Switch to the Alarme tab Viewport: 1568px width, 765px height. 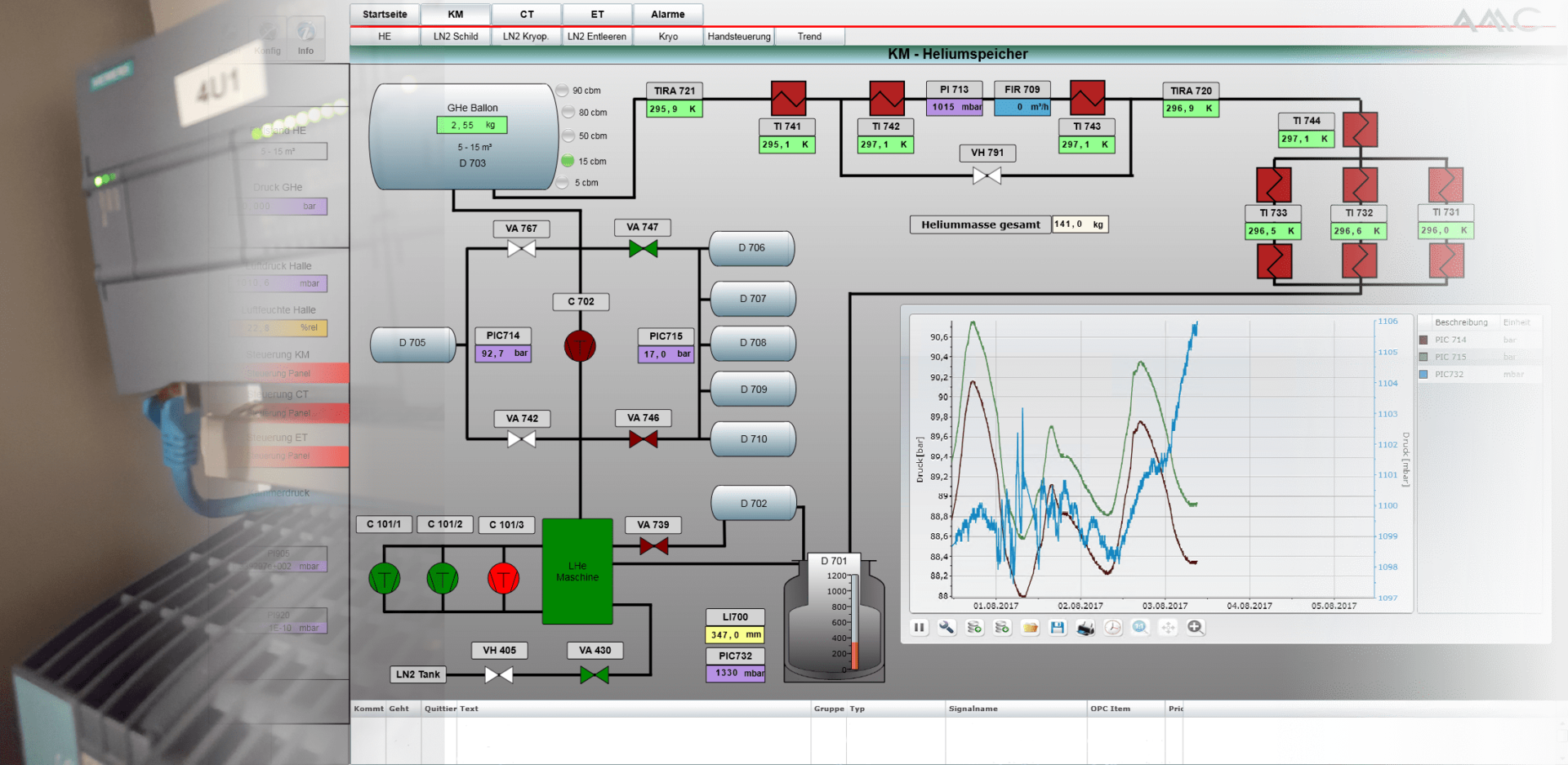pyautogui.click(x=668, y=14)
